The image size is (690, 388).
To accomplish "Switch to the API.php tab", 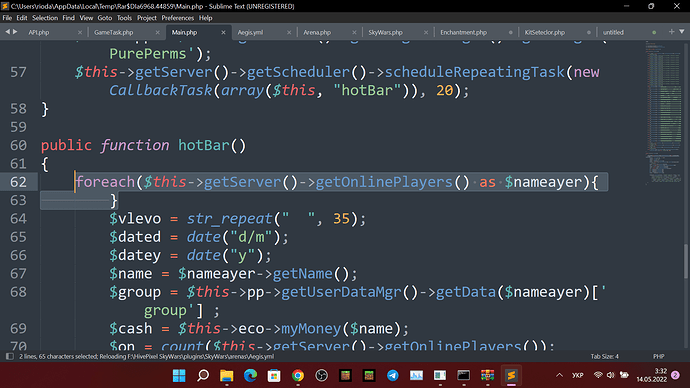I will click(x=39, y=32).
